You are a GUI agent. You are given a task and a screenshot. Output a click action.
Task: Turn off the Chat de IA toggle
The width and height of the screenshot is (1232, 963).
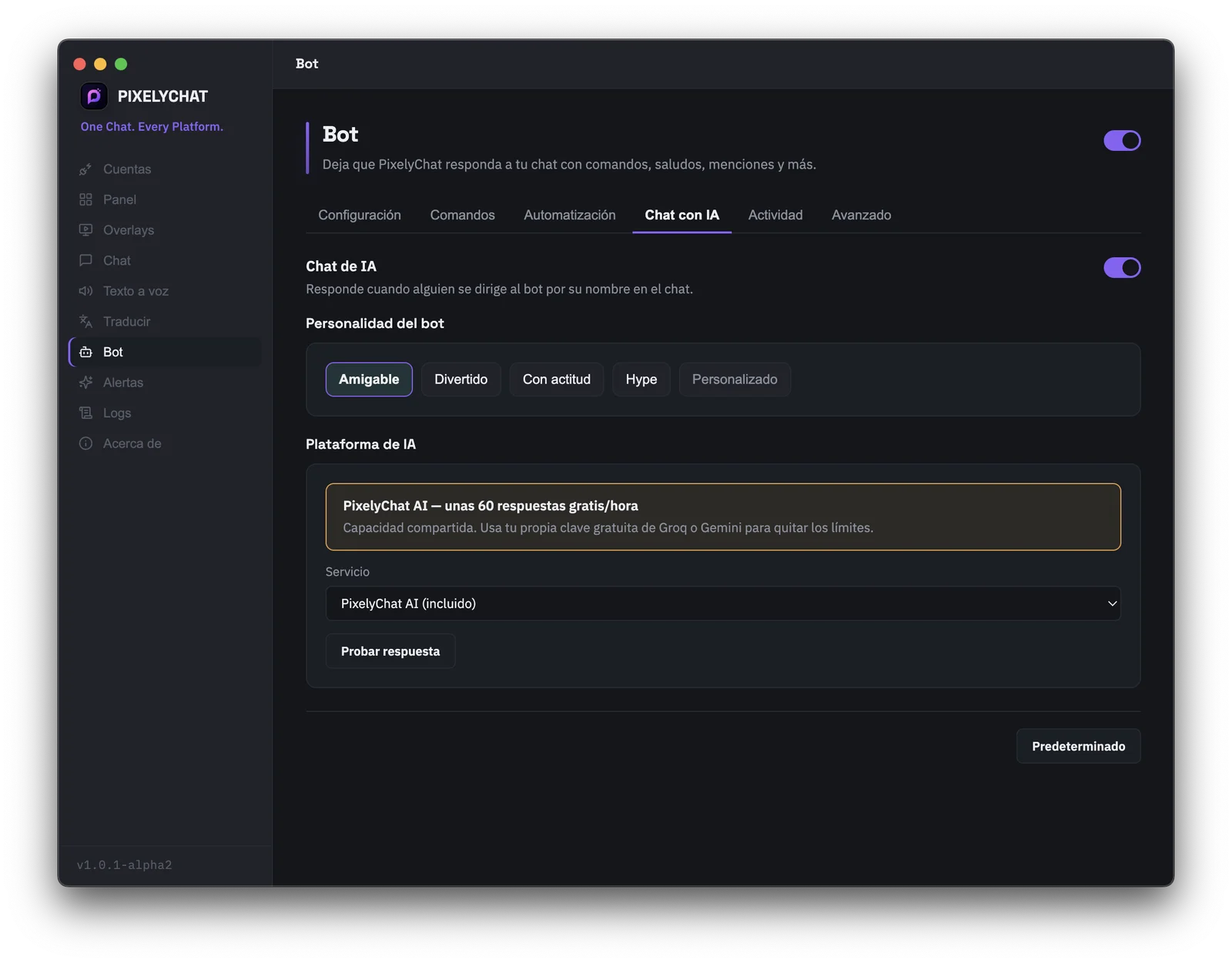click(x=1122, y=268)
